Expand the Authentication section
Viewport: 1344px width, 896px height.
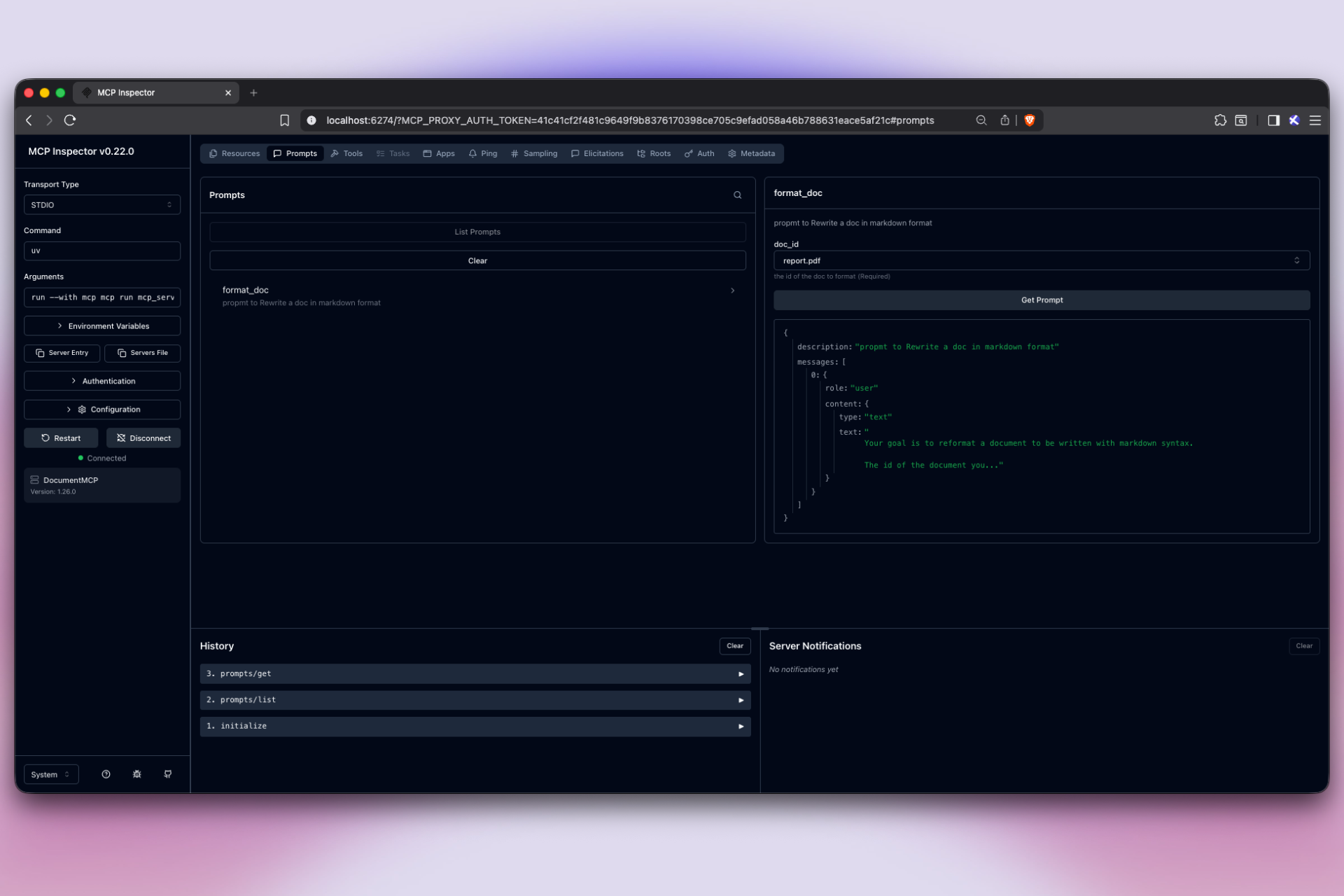pos(102,381)
